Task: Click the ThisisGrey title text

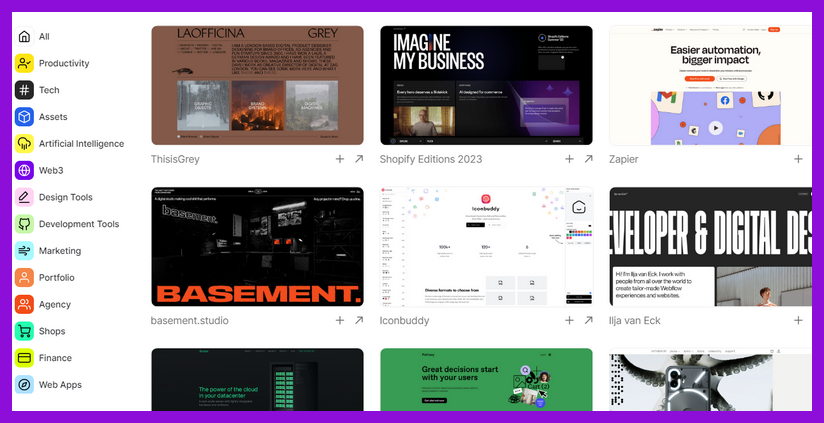Action: pos(175,159)
